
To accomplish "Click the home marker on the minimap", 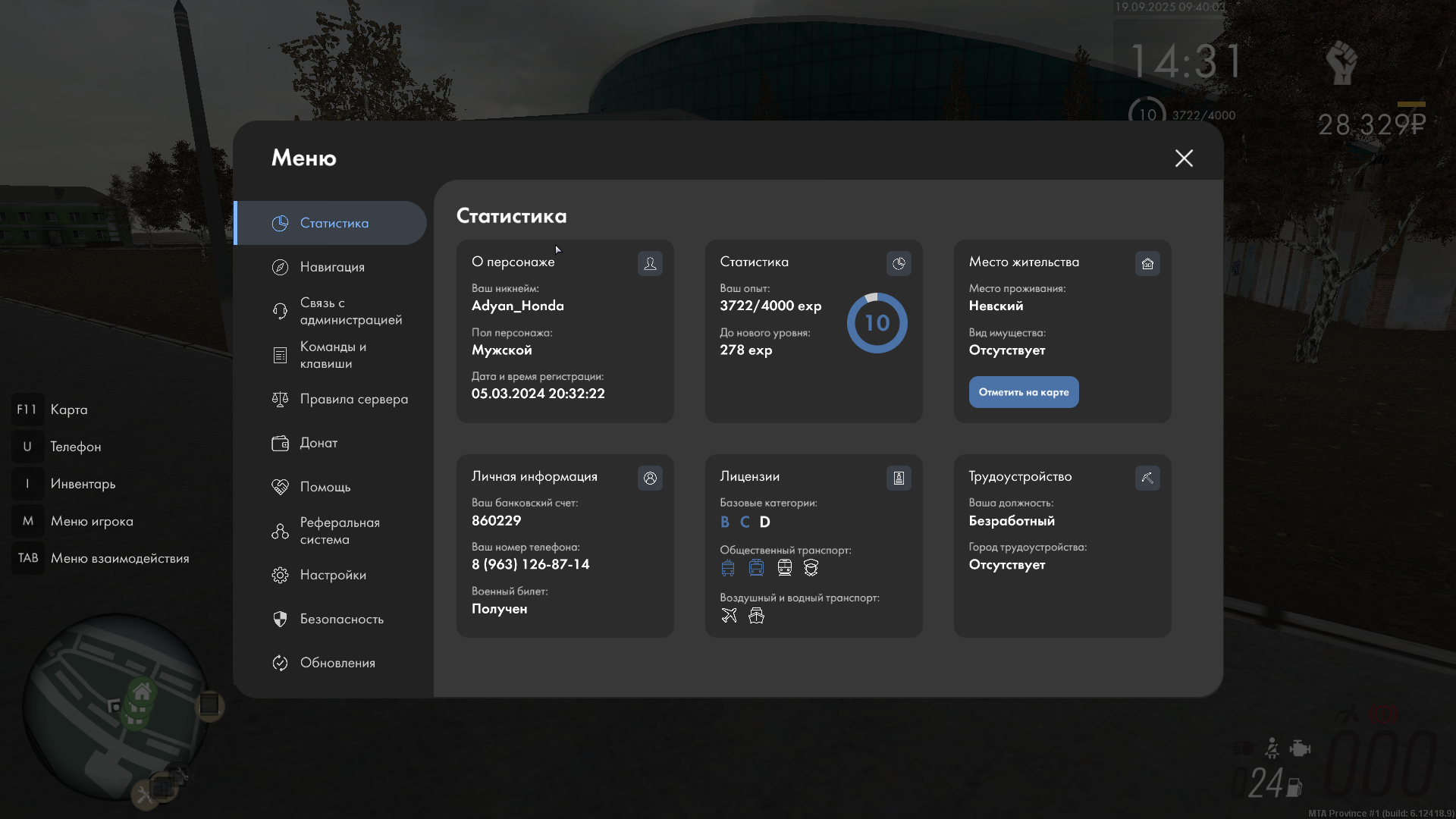I will tap(142, 692).
